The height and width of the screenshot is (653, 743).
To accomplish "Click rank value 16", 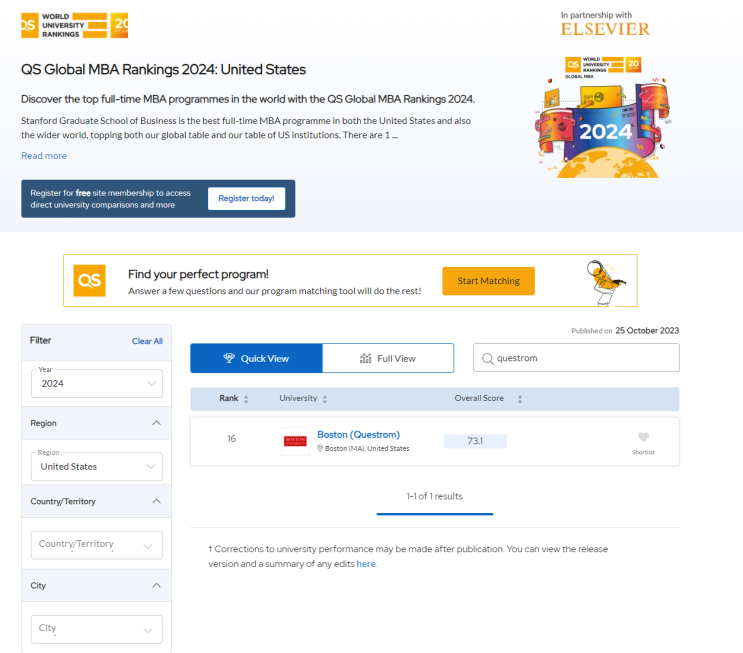I will pyautogui.click(x=231, y=439).
